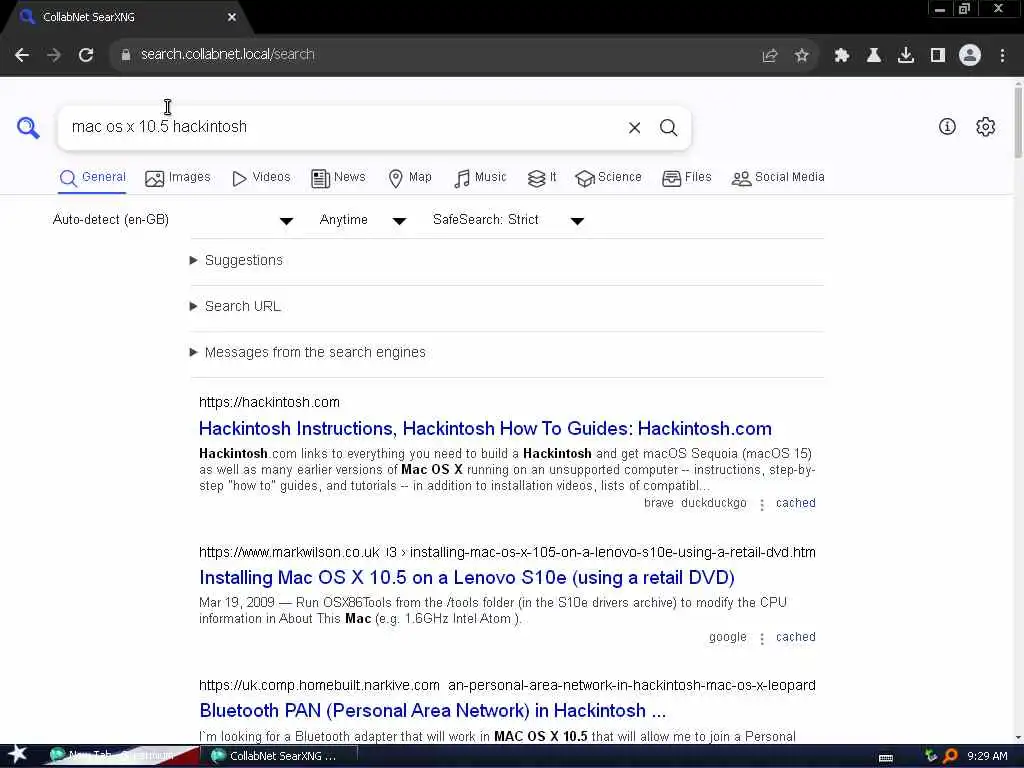This screenshot has height=768, width=1024.
Task: Switch to the Images search tab
Action: click(x=178, y=178)
